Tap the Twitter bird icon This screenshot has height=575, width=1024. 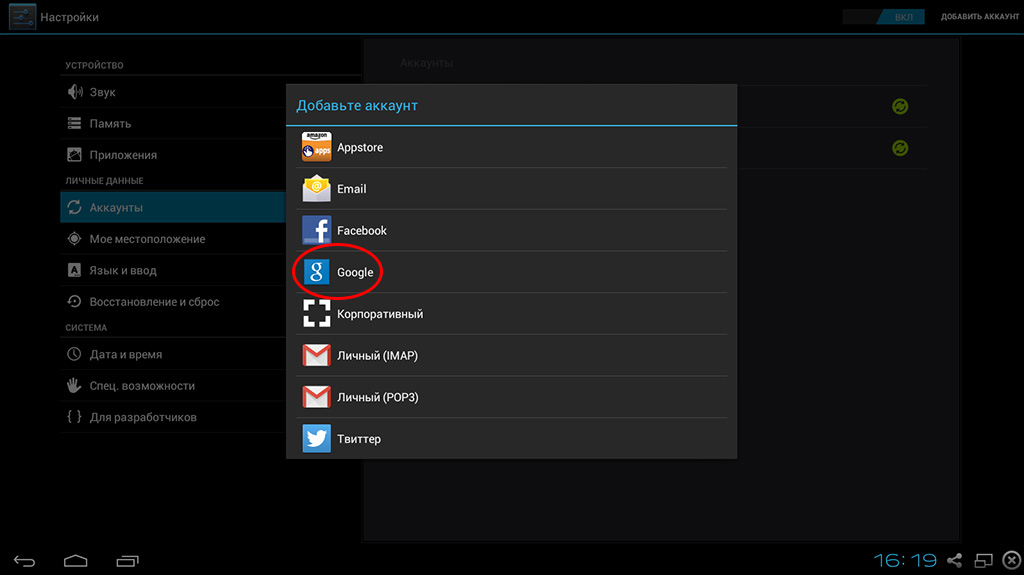pyautogui.click(x=316, y=438)
